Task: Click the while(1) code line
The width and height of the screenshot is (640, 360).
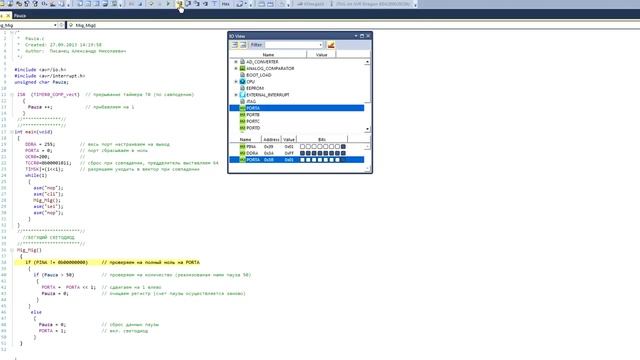Action: [x=36, y=175]
